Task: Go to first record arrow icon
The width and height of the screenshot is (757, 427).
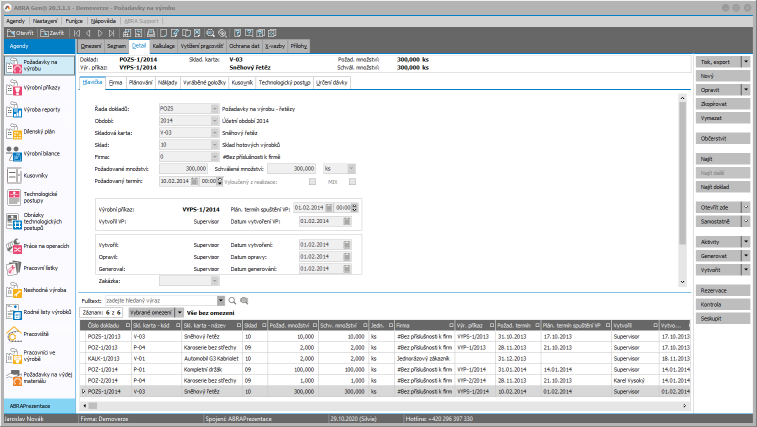Action: 77,33
